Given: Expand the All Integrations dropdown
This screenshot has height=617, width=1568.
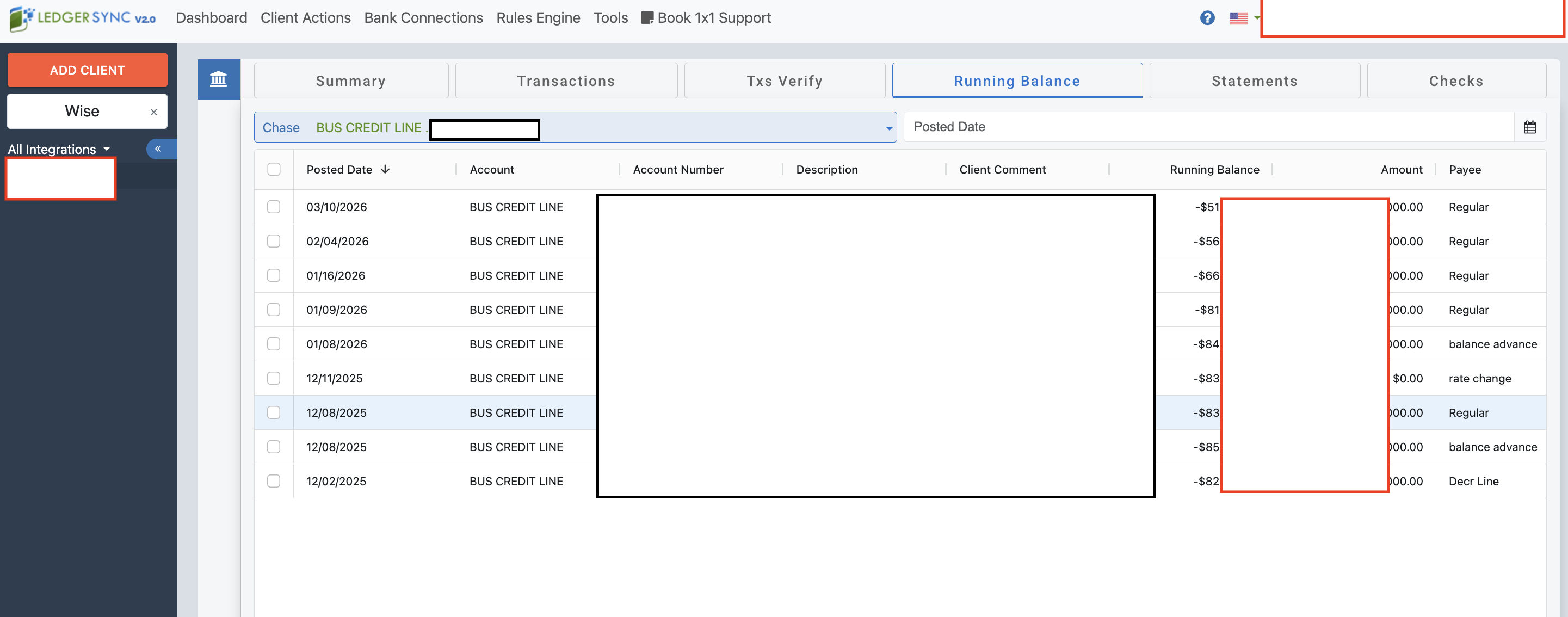Looking at the screenshot, I should pos(59,149).
